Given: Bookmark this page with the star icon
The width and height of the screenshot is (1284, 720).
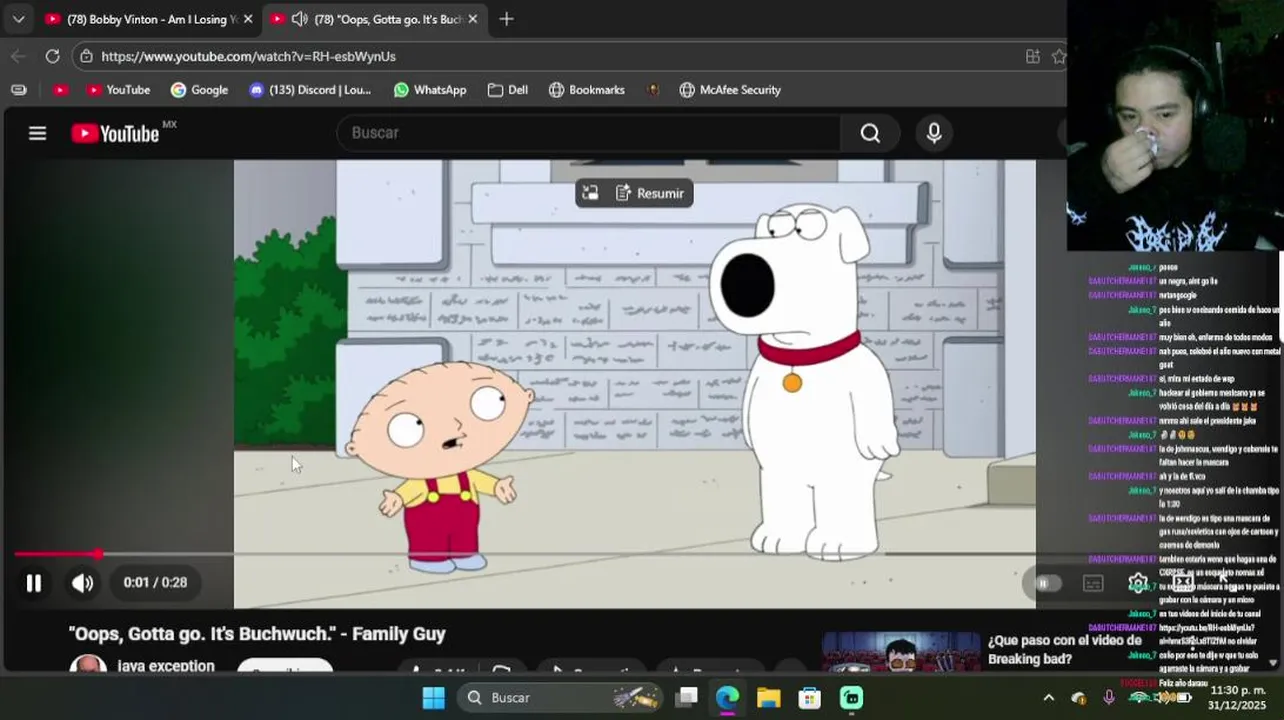Looking at the screenshot, I should [1059, 57].
